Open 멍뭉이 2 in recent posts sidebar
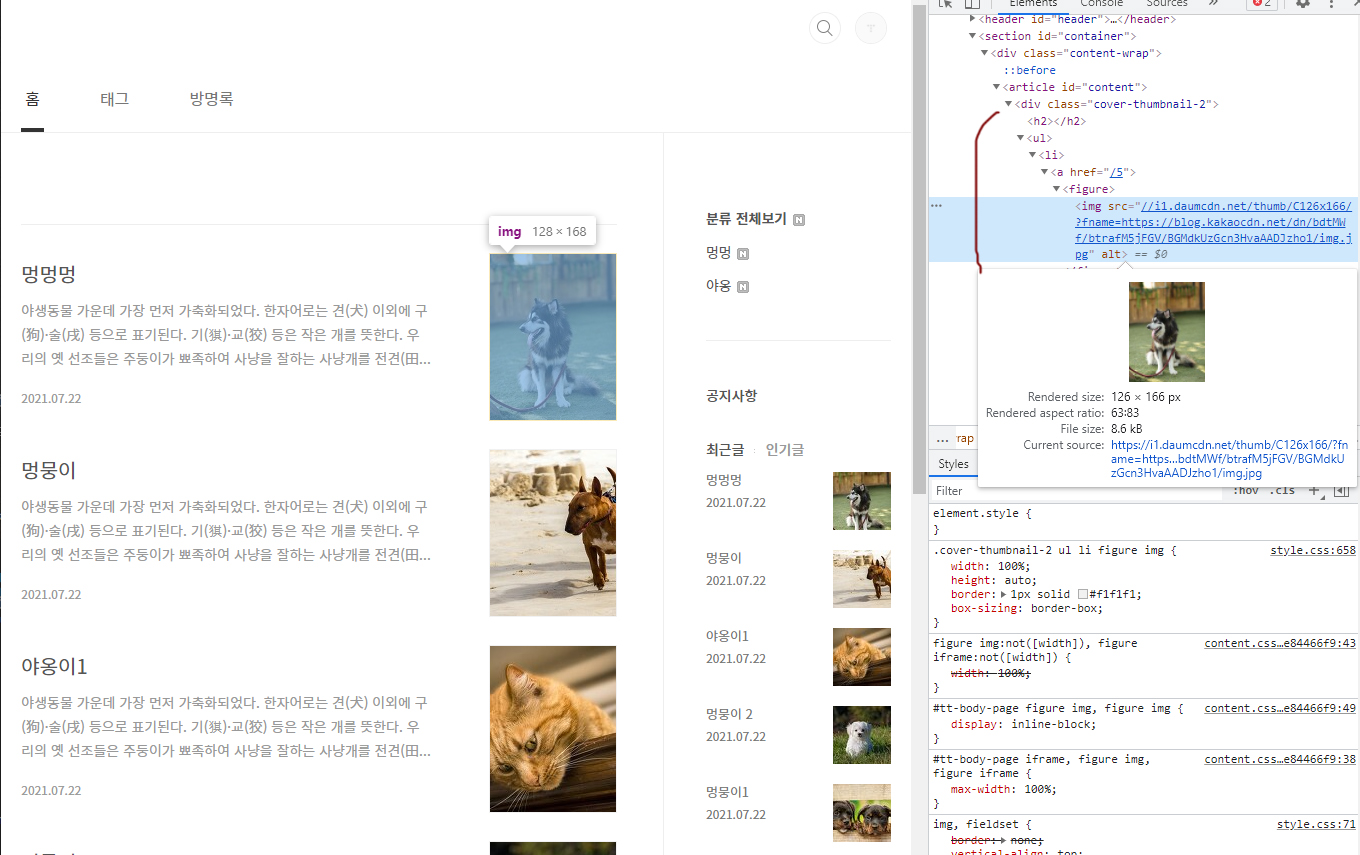 (729, 714)
